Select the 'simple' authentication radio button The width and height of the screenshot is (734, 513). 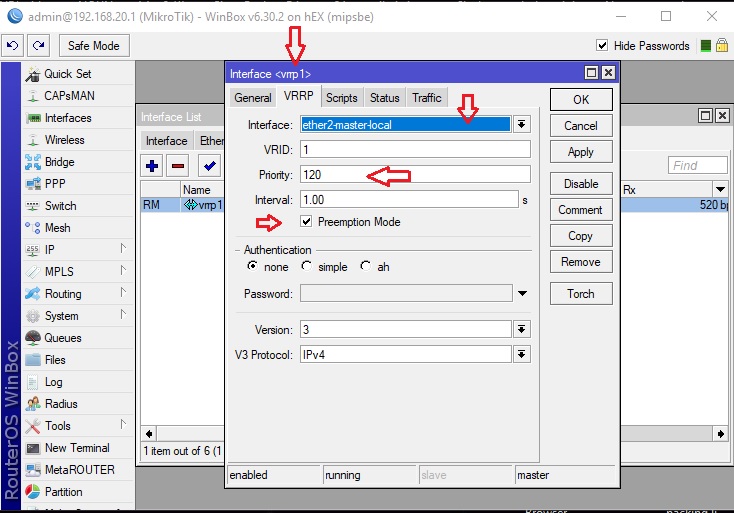pos(307,266)
